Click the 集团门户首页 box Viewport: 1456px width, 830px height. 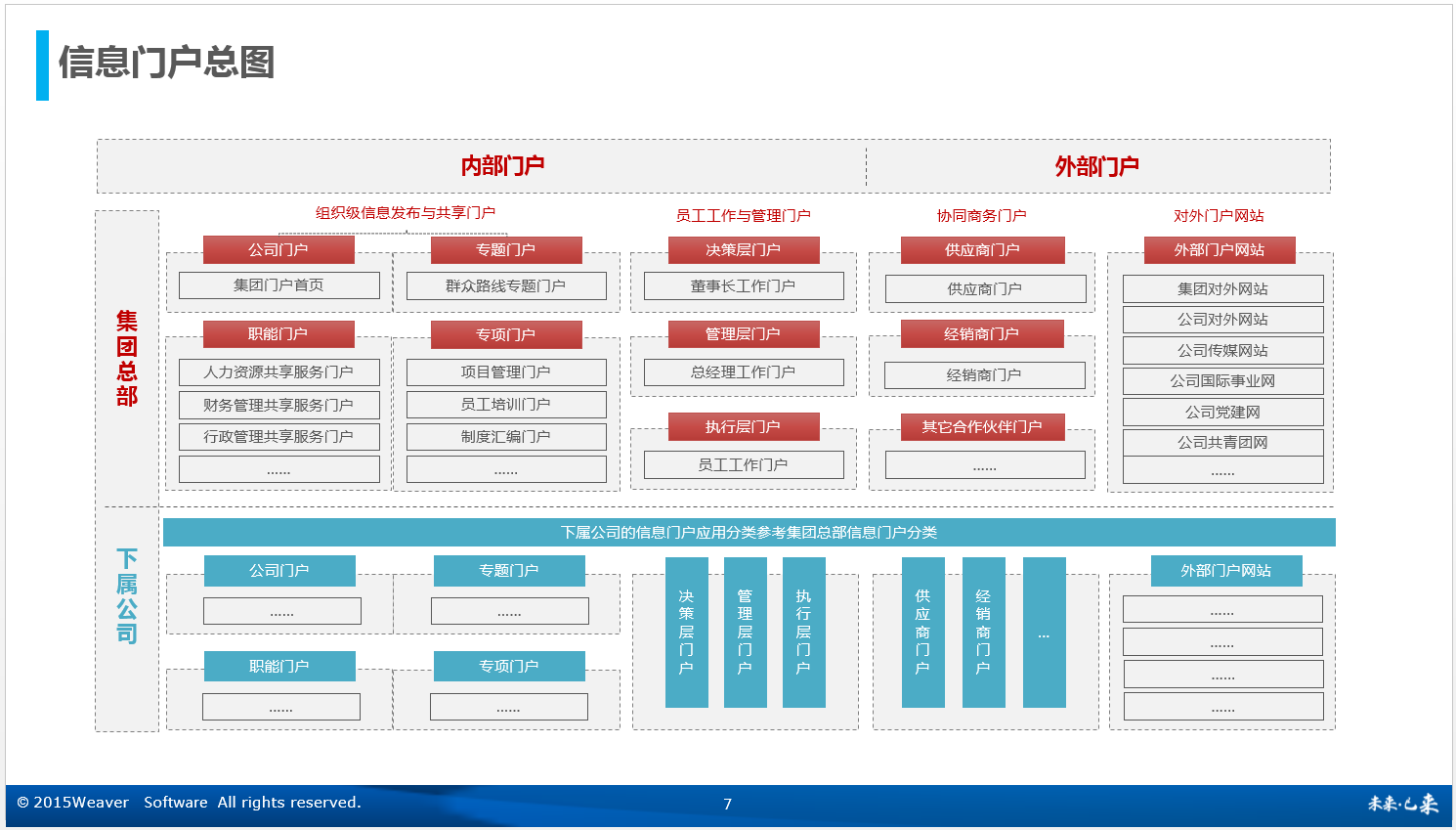coord(278,285)
